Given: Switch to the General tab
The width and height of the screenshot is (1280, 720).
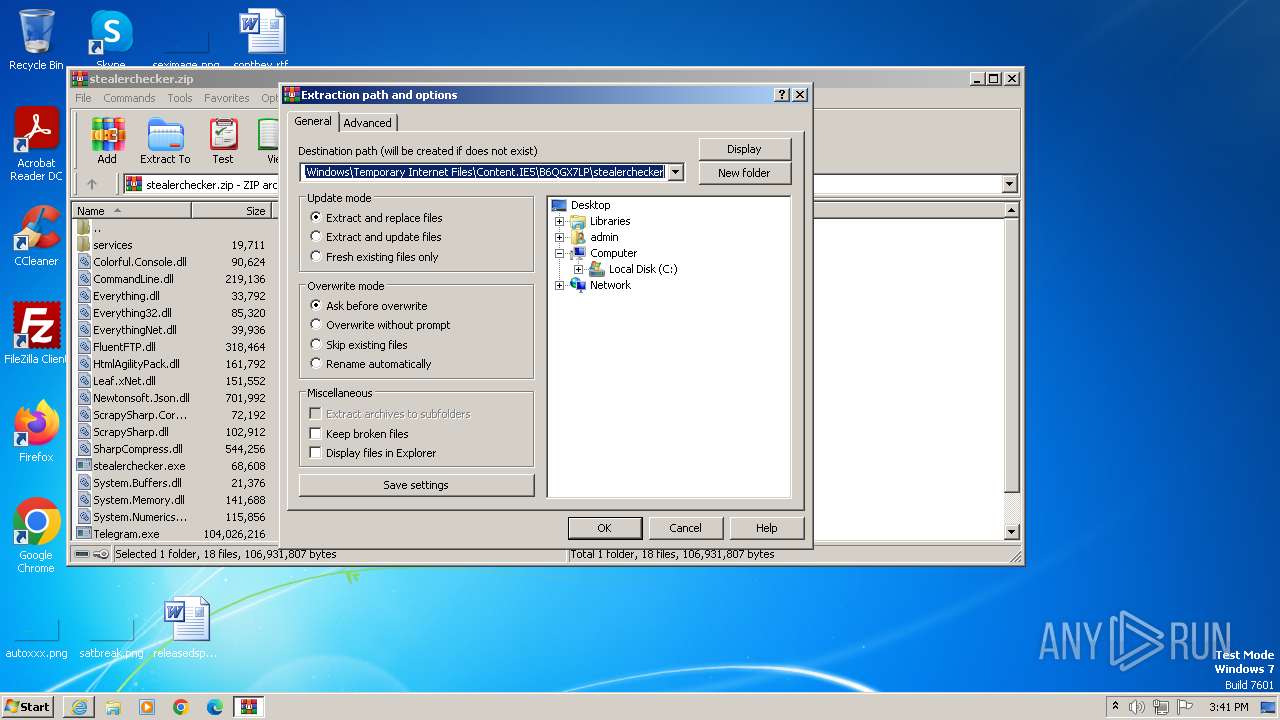Looking at the screenshot, I should (313, 121).
